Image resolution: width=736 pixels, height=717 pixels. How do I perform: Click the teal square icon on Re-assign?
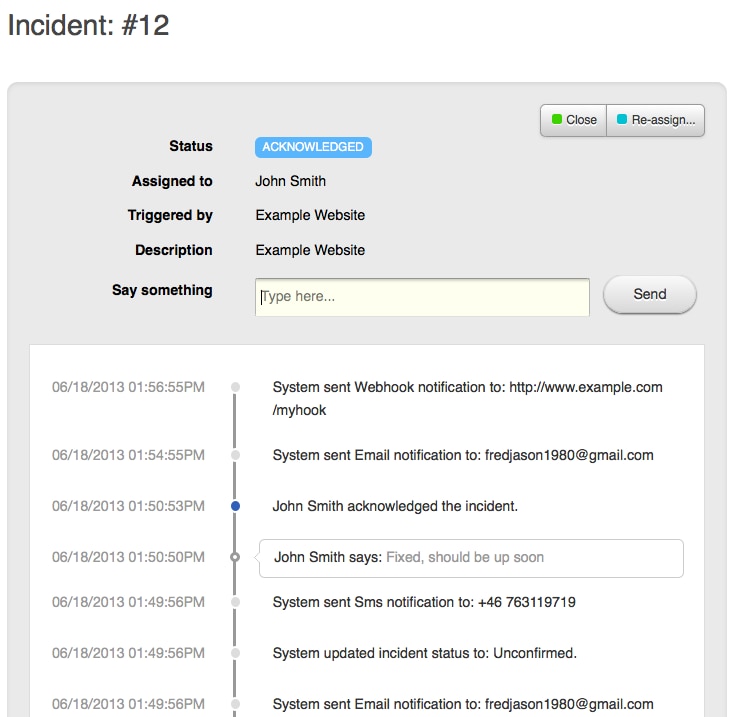(x=621, y=119)
